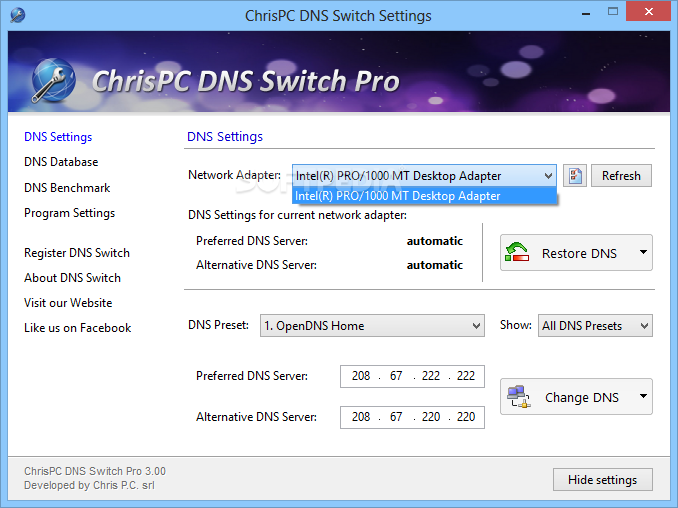Click the Restore DNS green arrow icon
The width and height of the screenshot is (678, 508).
(517, 252)
